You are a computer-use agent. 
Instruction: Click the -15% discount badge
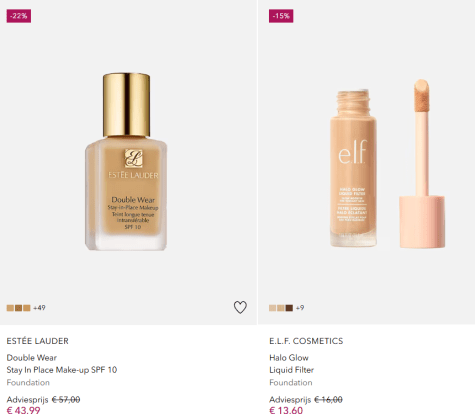point(281,16)
